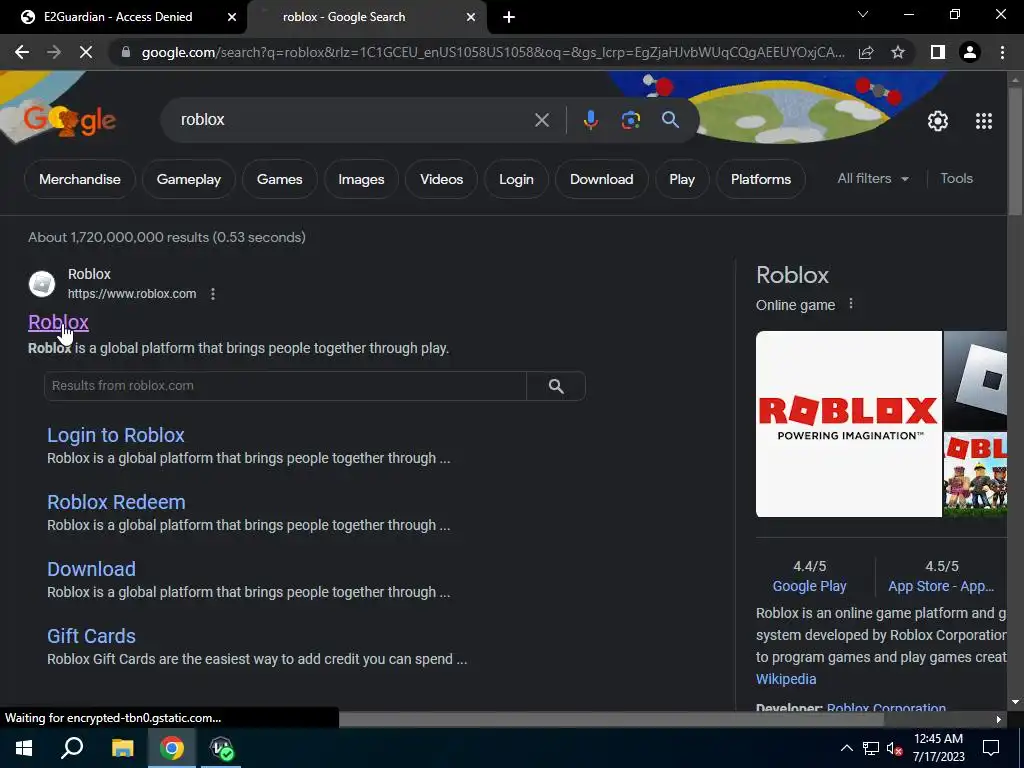Screen dimensions: 1024x768
Task: Open Google quick settings gear
Action: click(x=938, y=121)
